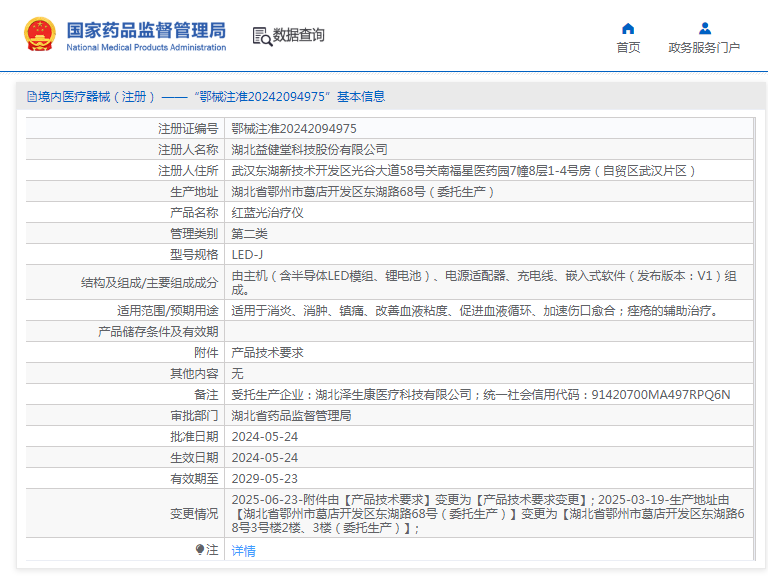Click the National Medical Products Administration subtitle

[x=146, y=47]
